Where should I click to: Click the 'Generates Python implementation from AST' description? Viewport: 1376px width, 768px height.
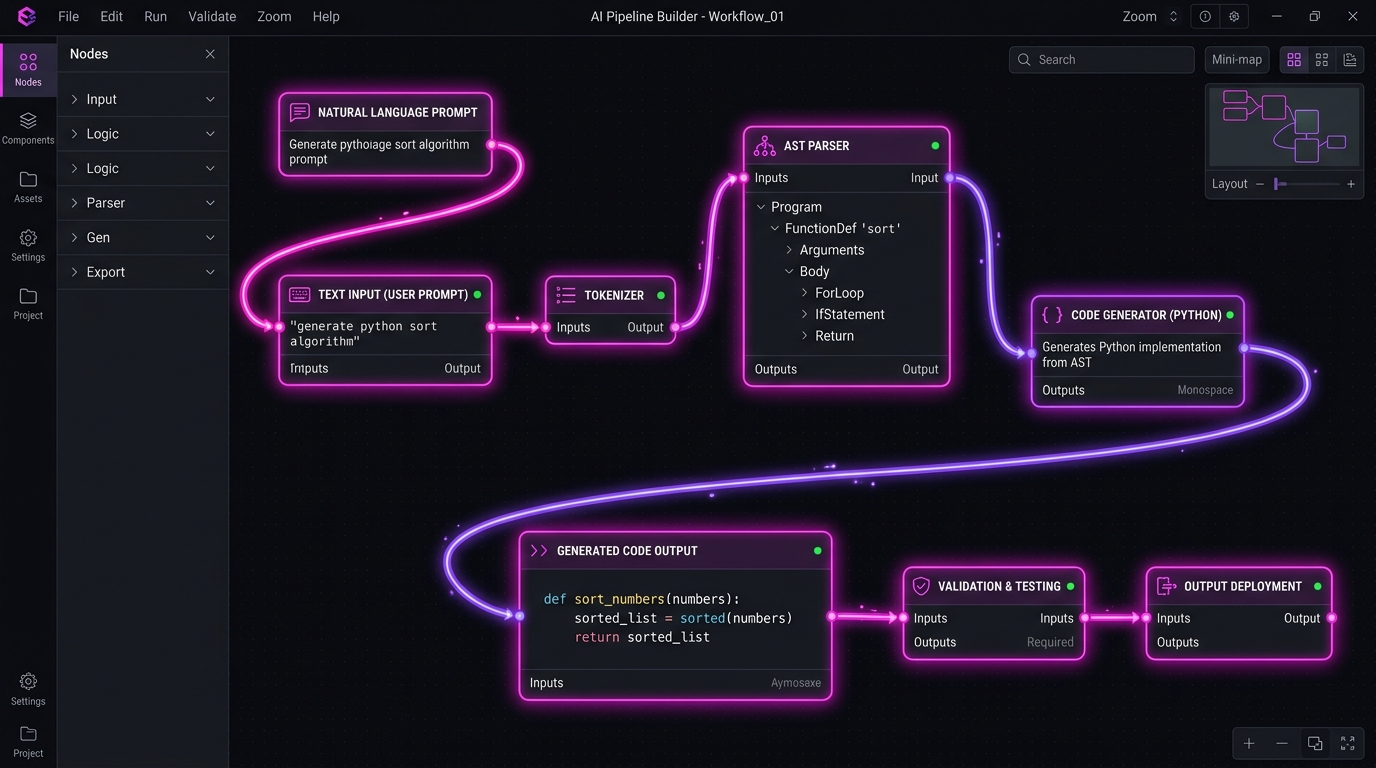coord(1132,355)
